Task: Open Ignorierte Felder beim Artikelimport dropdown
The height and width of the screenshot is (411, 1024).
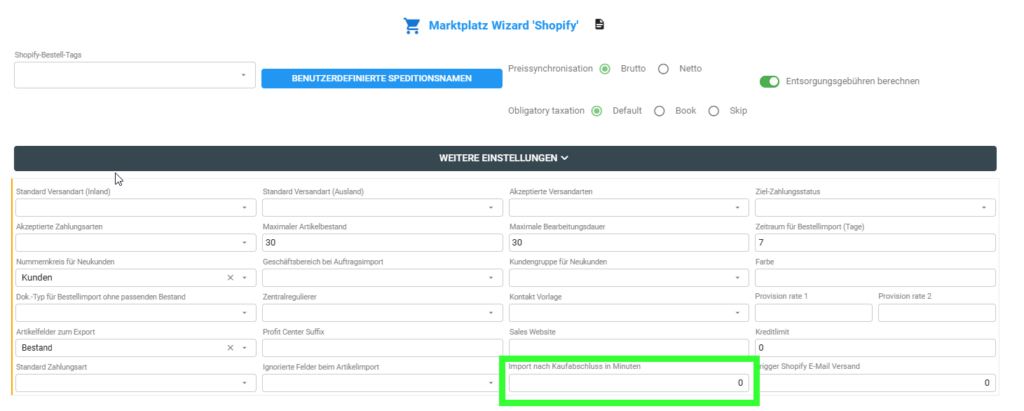Action: pyautogui.click(x=382, y=383)
